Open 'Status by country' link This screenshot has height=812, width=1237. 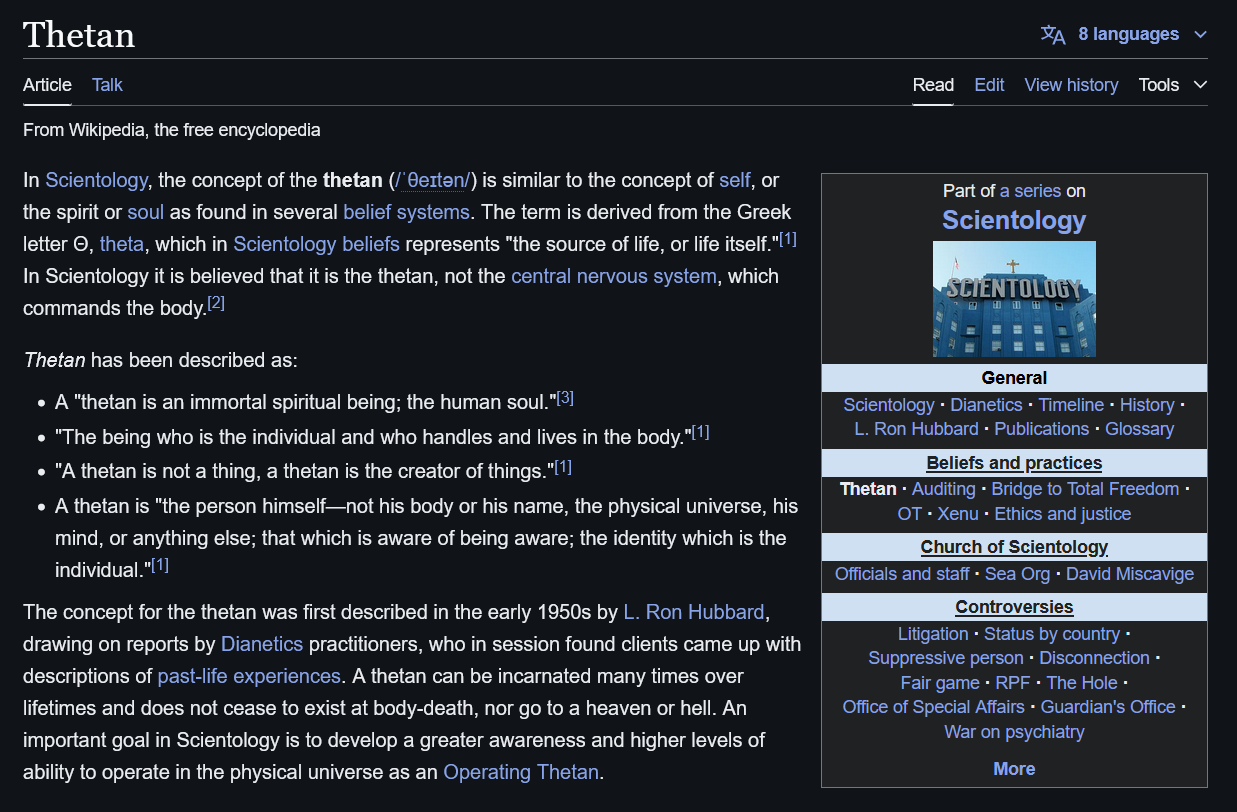point(1052,634)
